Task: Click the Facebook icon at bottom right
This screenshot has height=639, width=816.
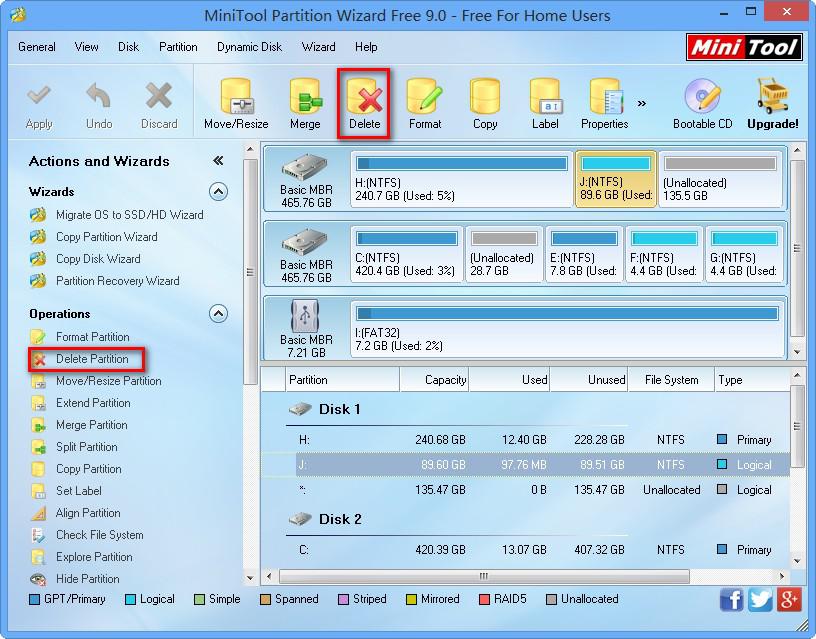Action: point(731,599)
